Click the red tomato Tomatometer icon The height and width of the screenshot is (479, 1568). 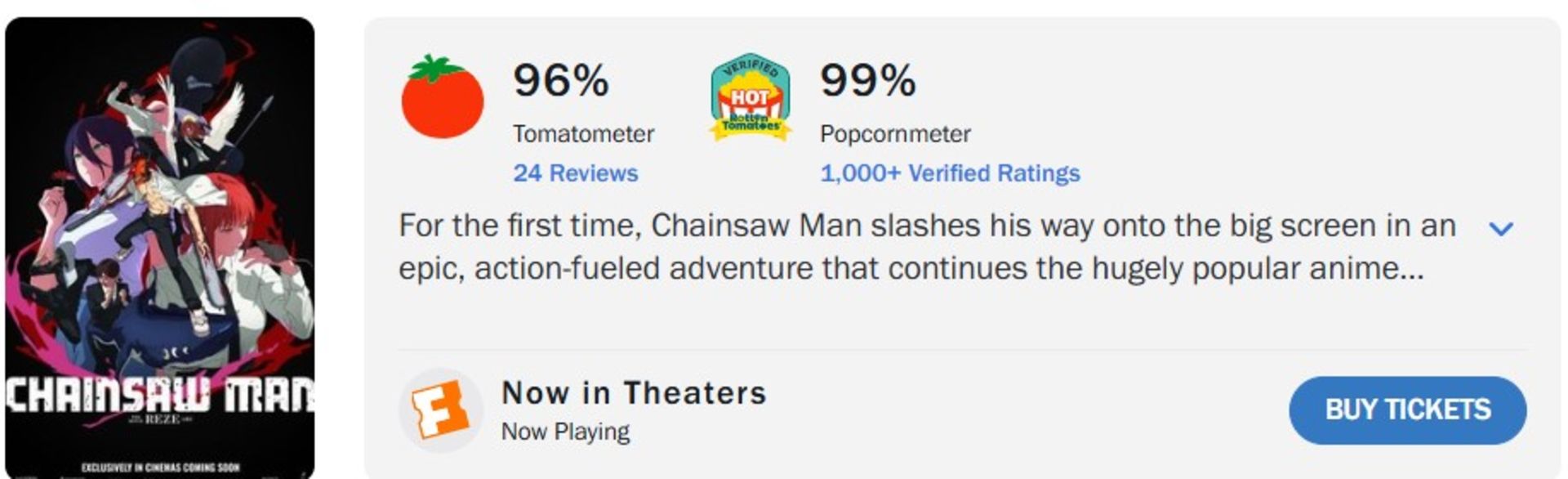point(442,97)
